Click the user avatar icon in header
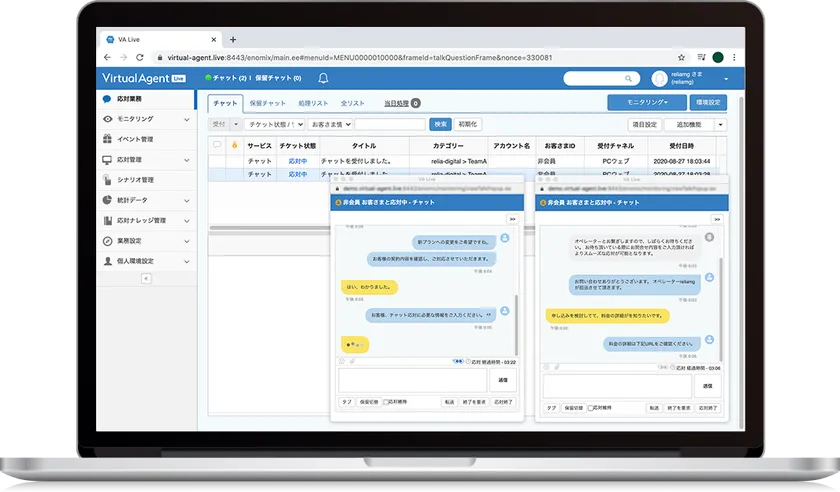Screen dimensions: 840x492 [659, 79]
